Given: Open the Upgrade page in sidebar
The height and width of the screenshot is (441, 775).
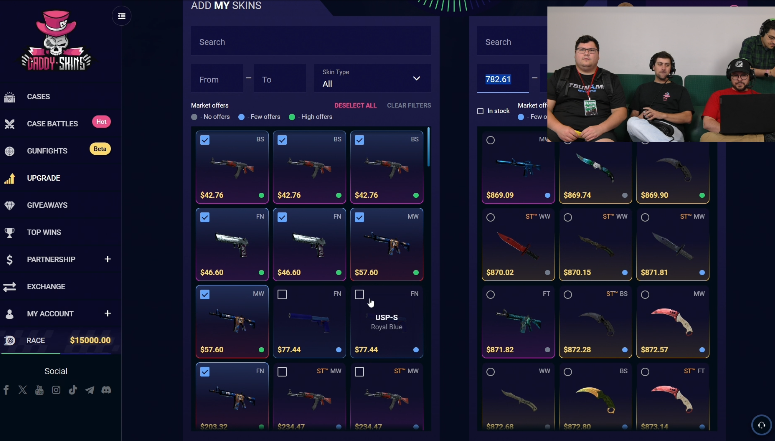Looking at the screenshot, I should pos(43,178).
